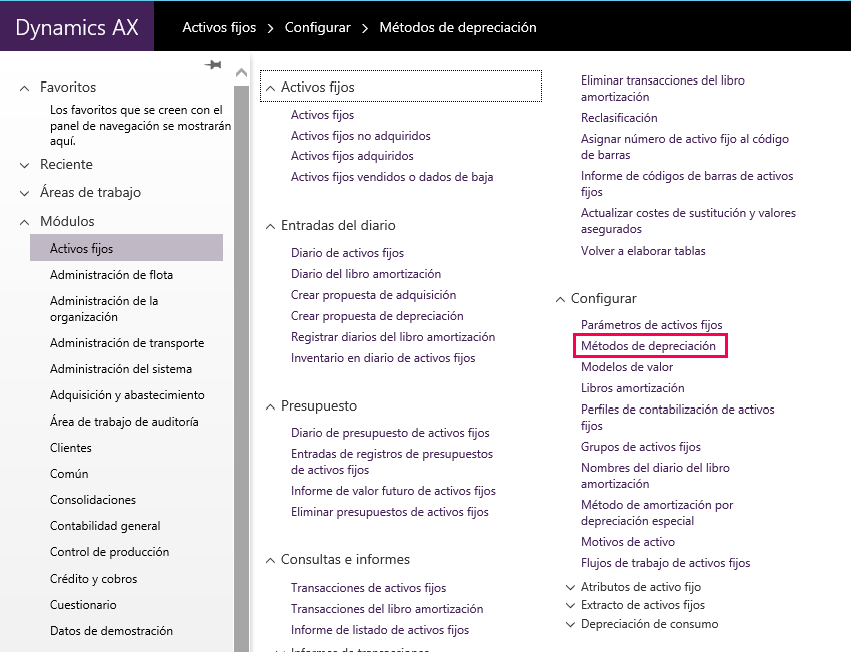Click Métodos de depreciación breadcrumb item
Viewport: 851px width, 652px height.
coord(458,28)
